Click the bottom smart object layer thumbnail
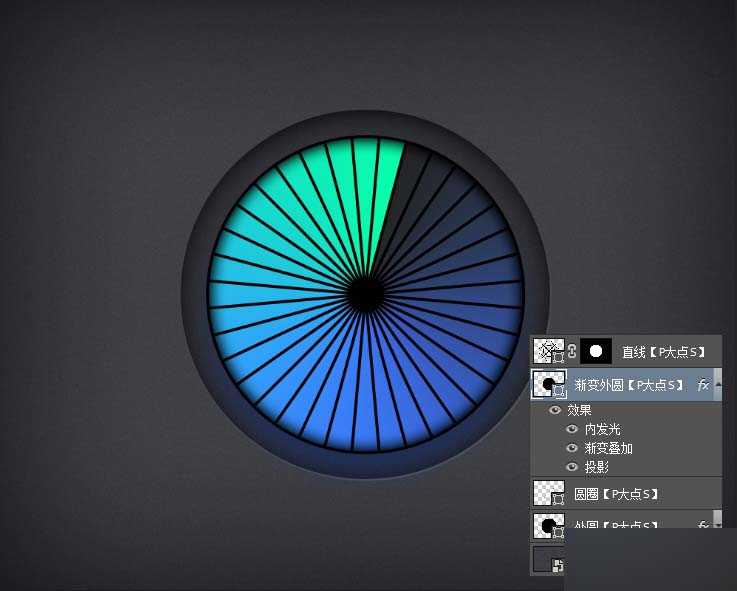 548,560
